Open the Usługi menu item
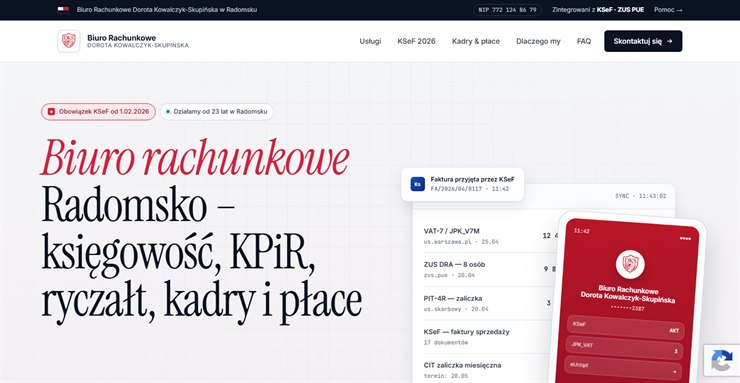 [370, 41]
